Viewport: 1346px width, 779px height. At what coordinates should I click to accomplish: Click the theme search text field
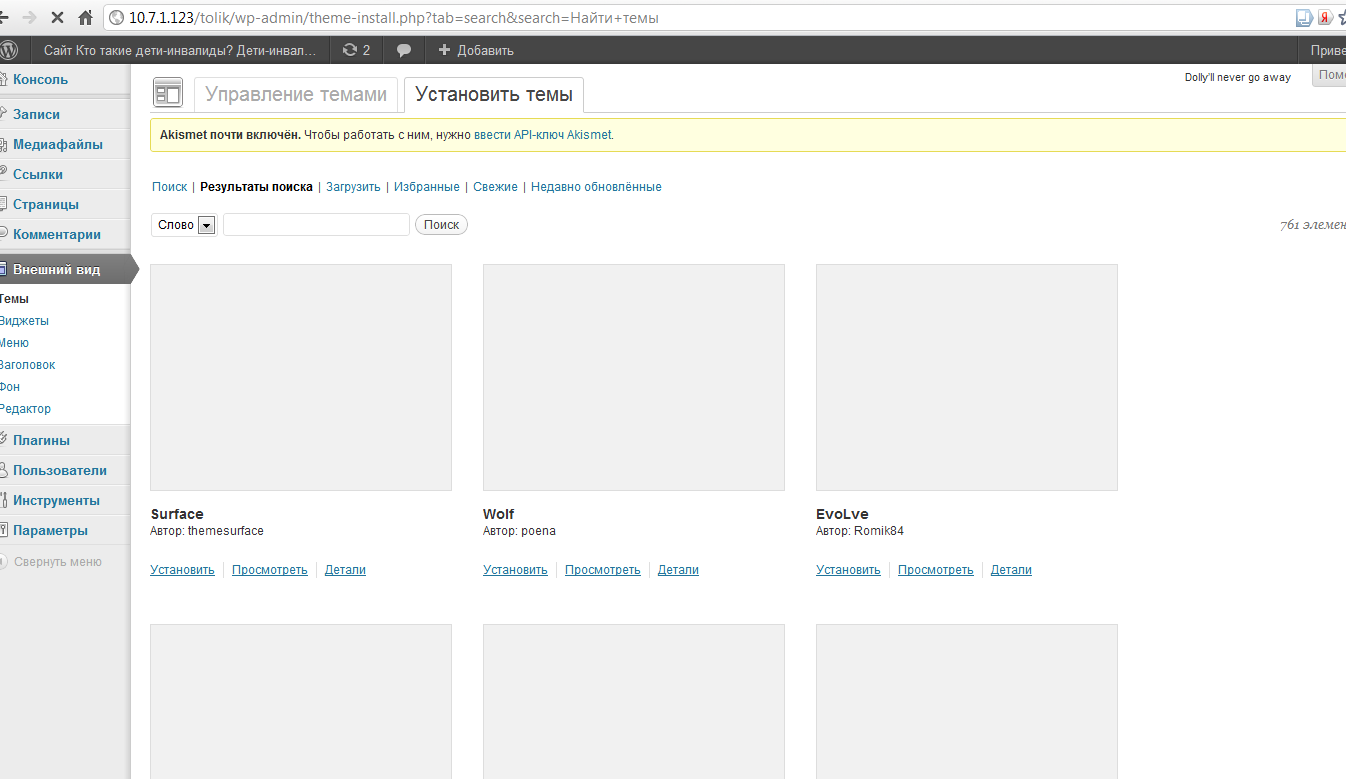point(316,225)
